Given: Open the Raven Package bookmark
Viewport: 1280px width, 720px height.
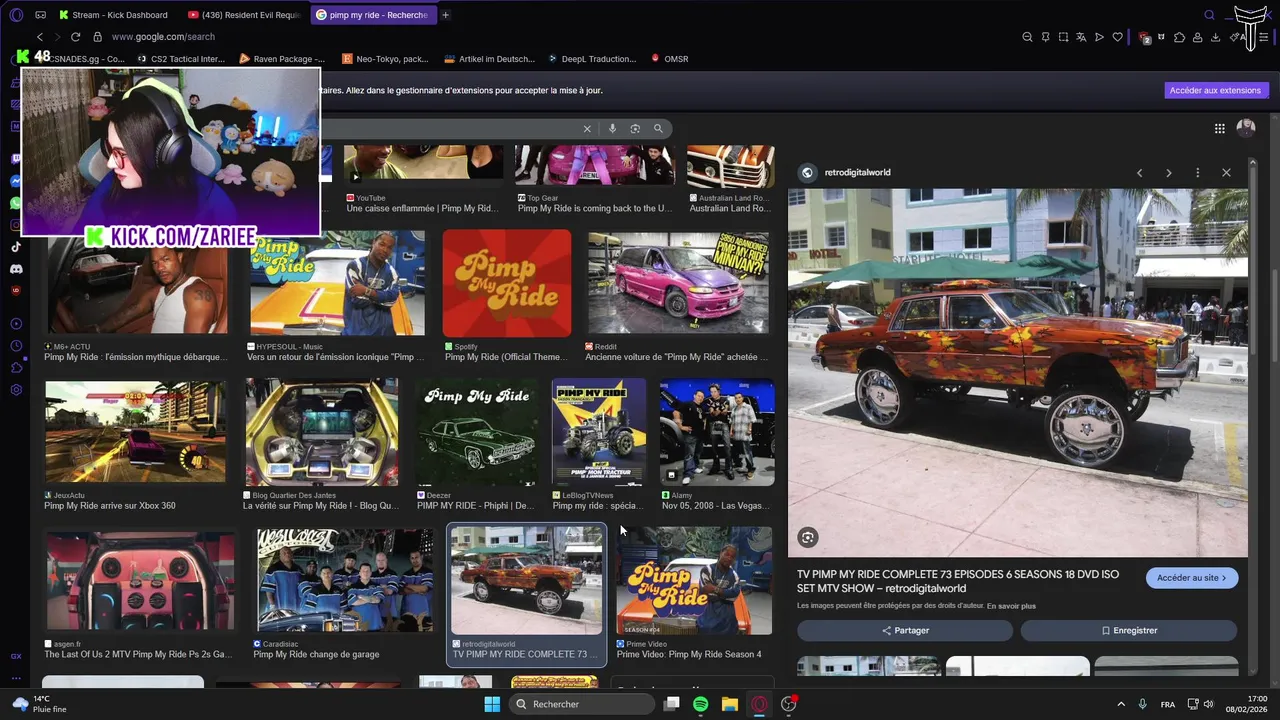Looking at the screenshot, I should tap(282, 59).
